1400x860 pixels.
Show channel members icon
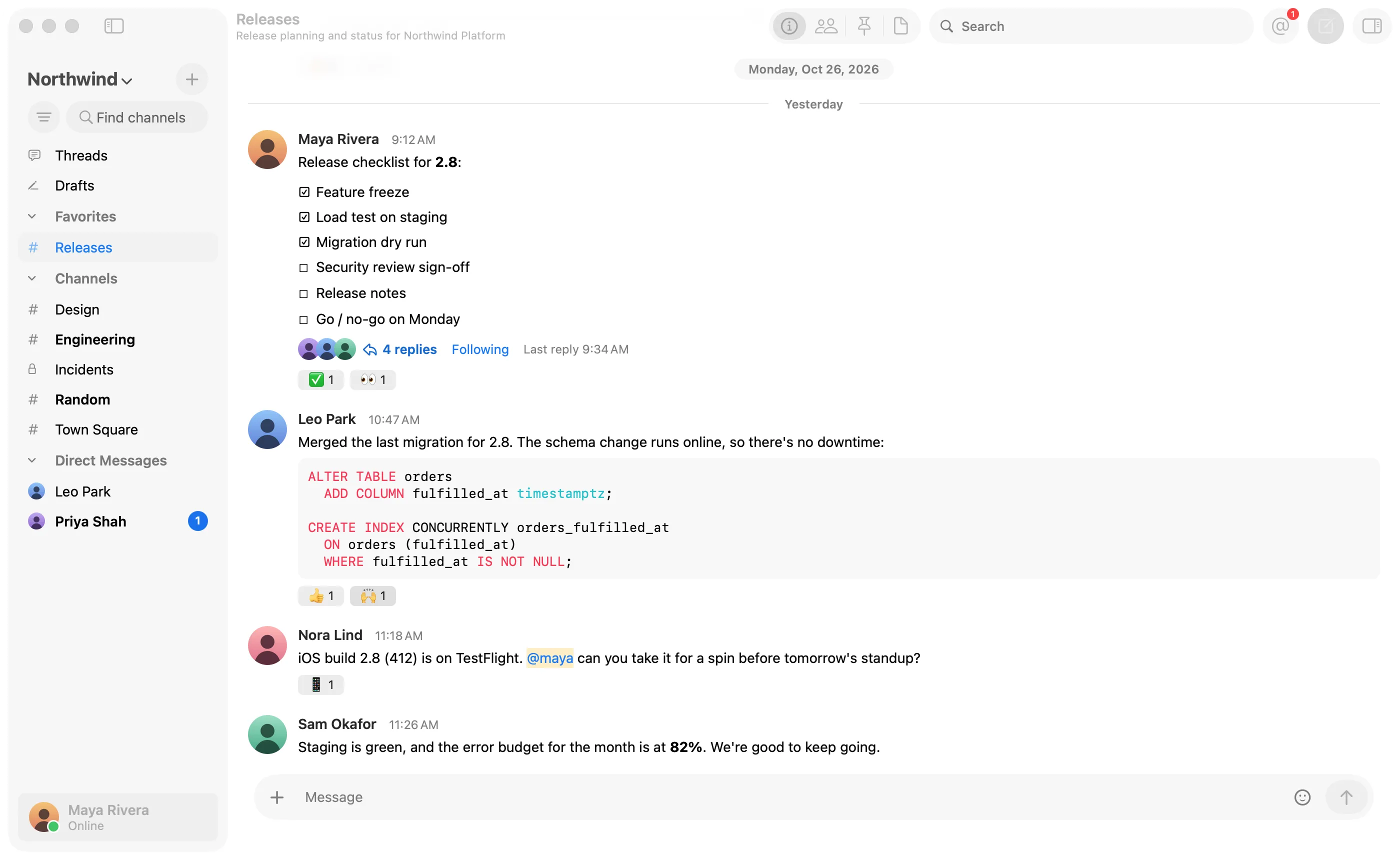825,26
